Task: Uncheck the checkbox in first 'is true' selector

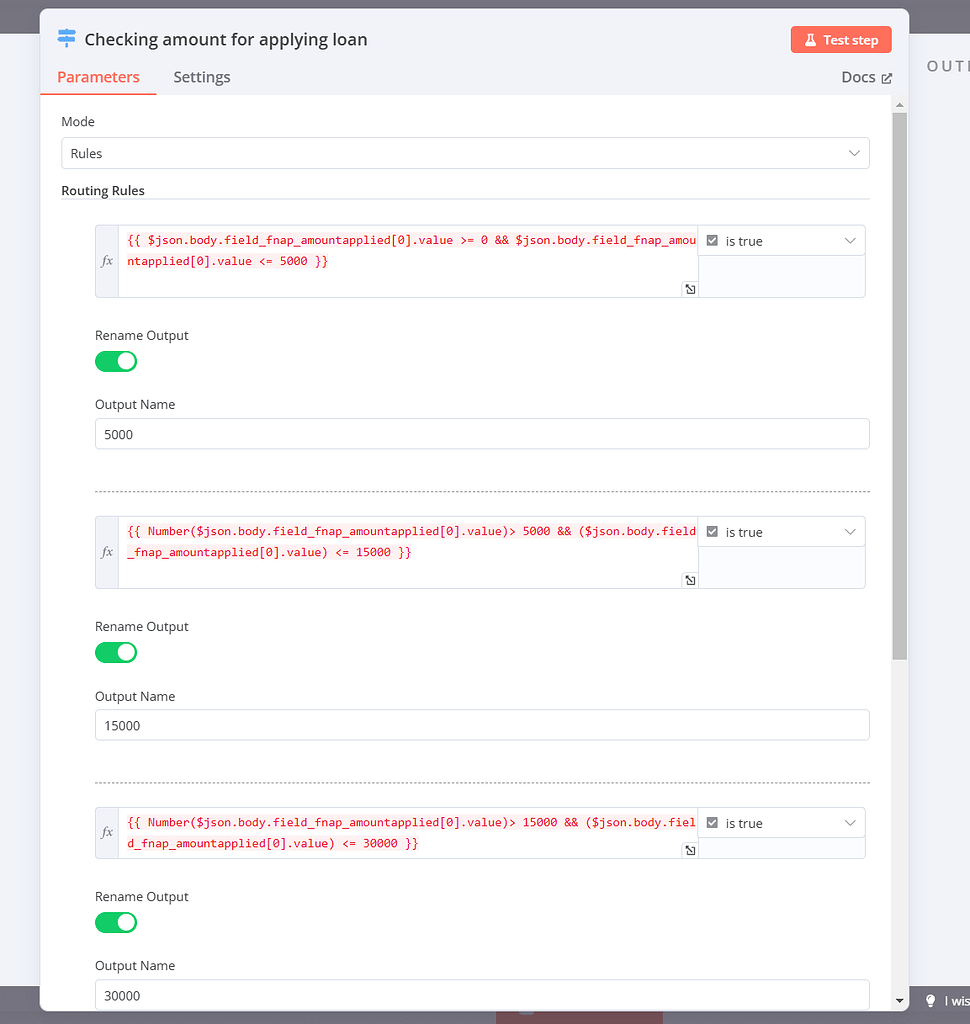Action: point(713,240)
